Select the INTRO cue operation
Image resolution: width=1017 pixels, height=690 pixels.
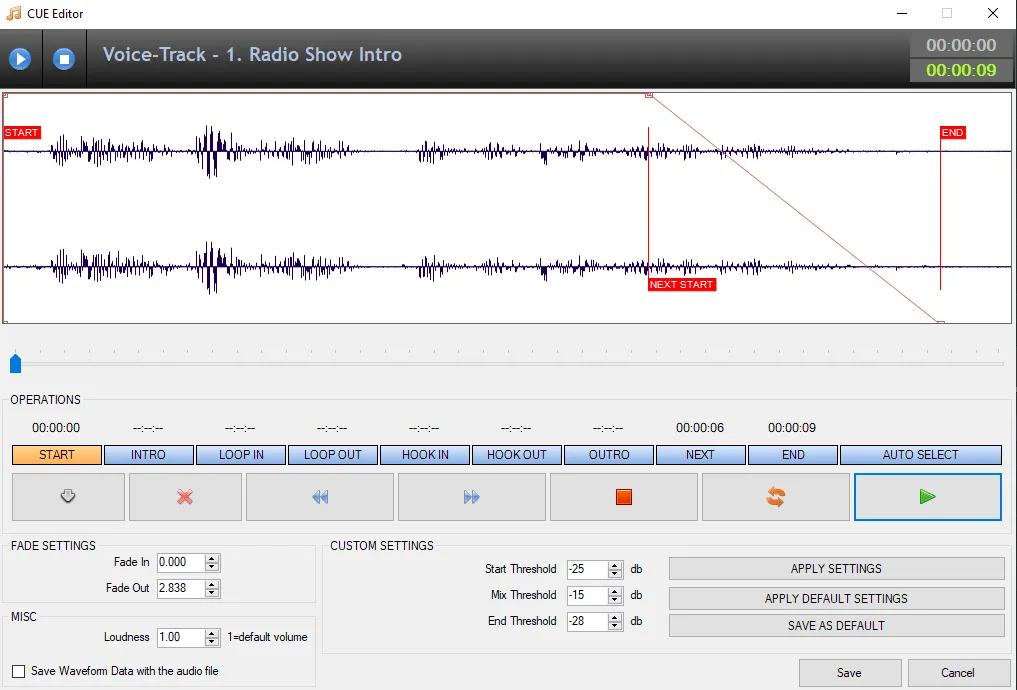click(149, 455)
